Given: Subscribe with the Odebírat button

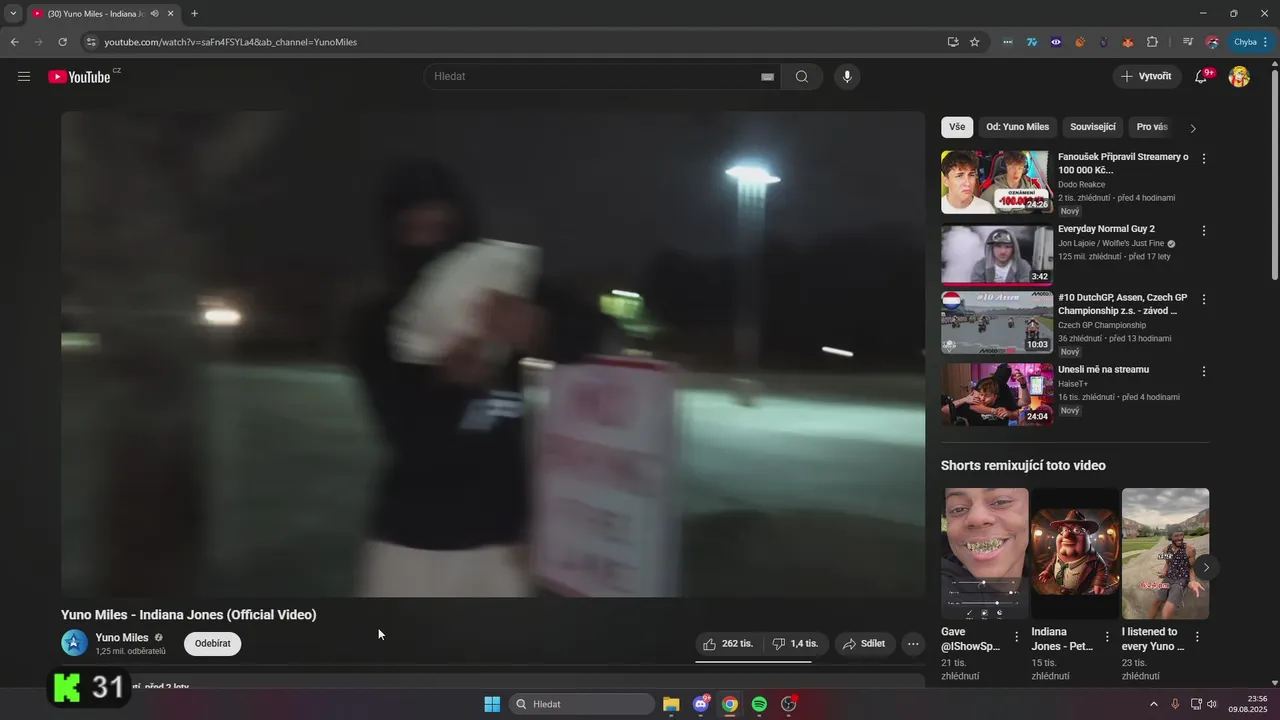Looking at the screenshot, I should [213, 644].
